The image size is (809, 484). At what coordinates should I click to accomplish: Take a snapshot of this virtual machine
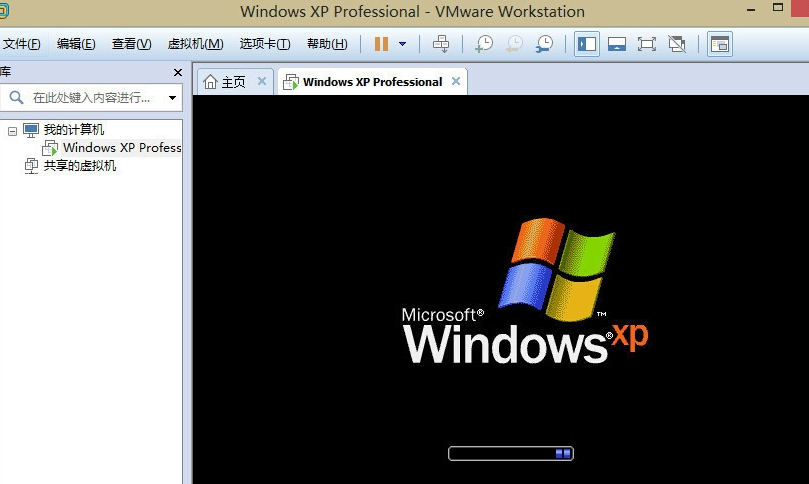tap(484, 44)
